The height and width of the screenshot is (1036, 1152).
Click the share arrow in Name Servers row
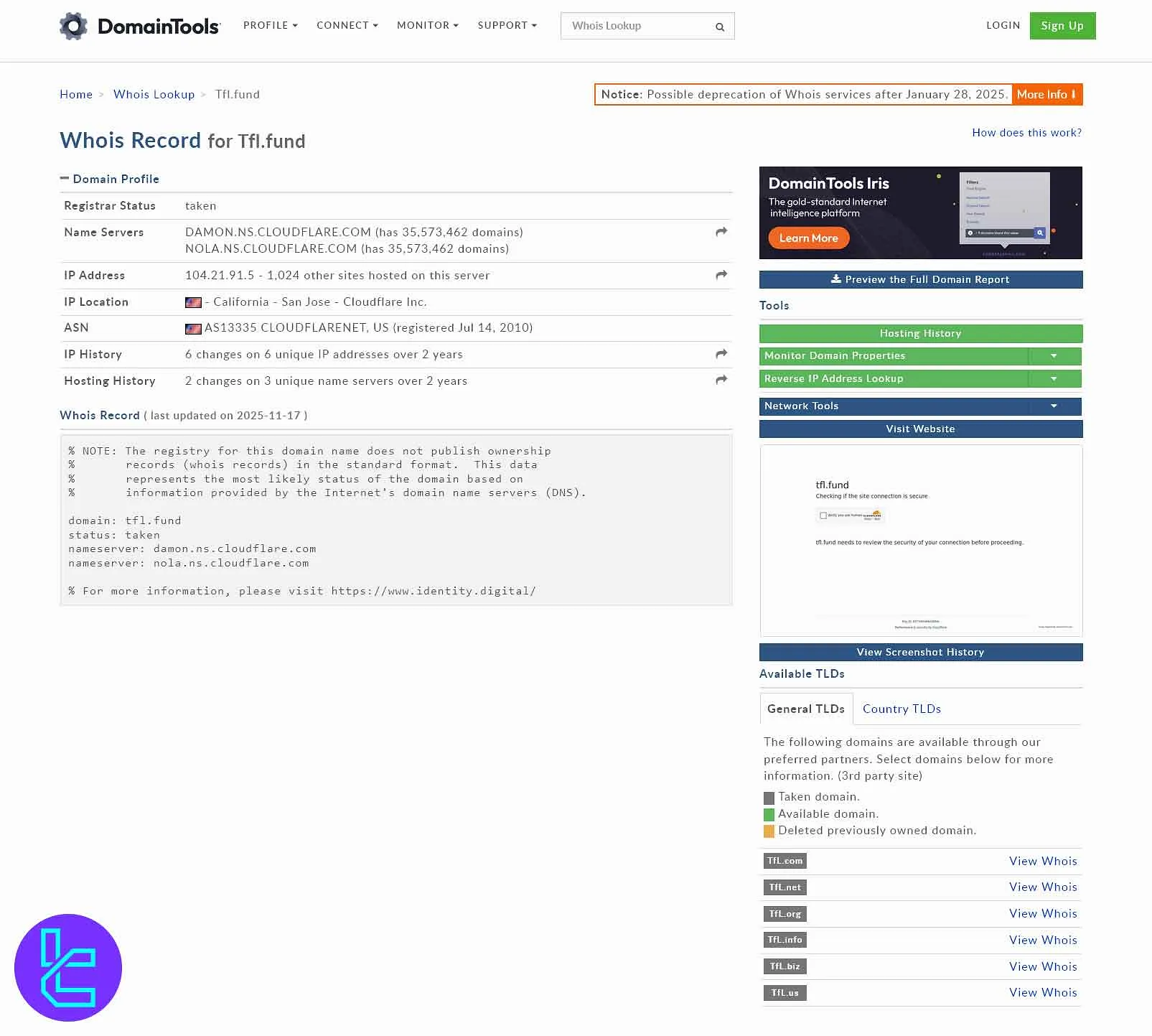coord(721,232)
